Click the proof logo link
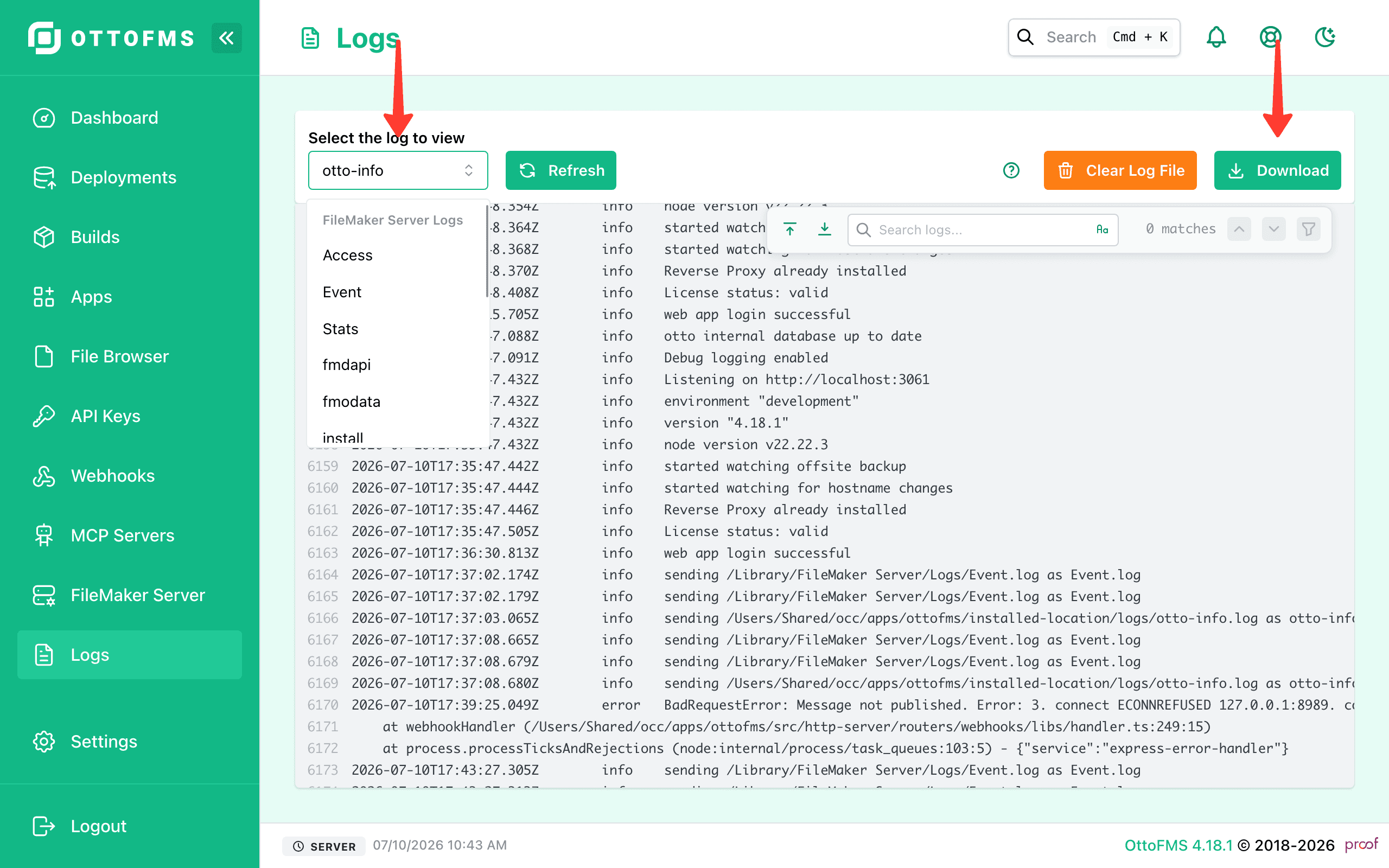The height and width of the screenshot is (868, 1389). point(1361,845)
